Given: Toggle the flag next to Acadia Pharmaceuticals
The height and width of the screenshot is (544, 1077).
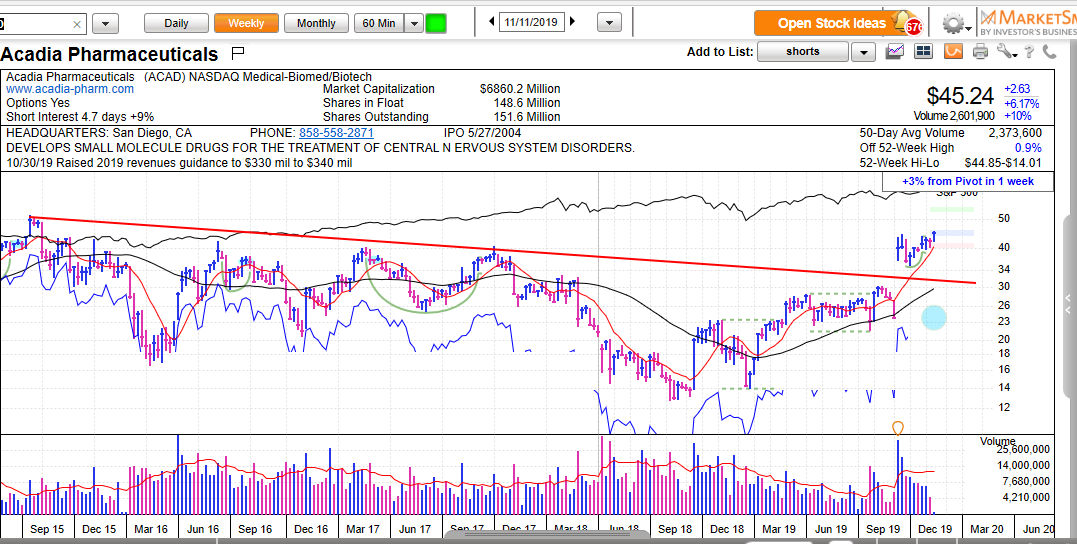Looking at the screenshot, I should (238, 52).
